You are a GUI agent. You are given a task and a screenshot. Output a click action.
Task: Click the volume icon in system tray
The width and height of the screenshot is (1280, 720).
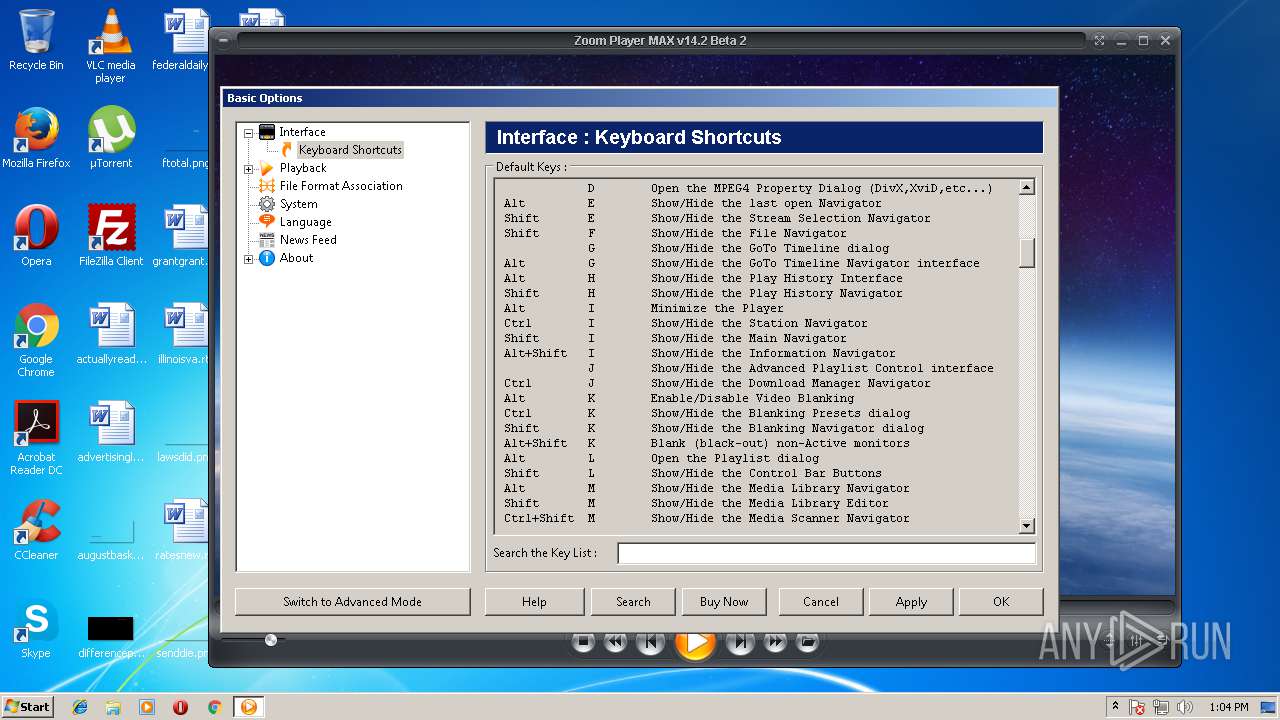pyautogui.click(x=1185, y=707)
